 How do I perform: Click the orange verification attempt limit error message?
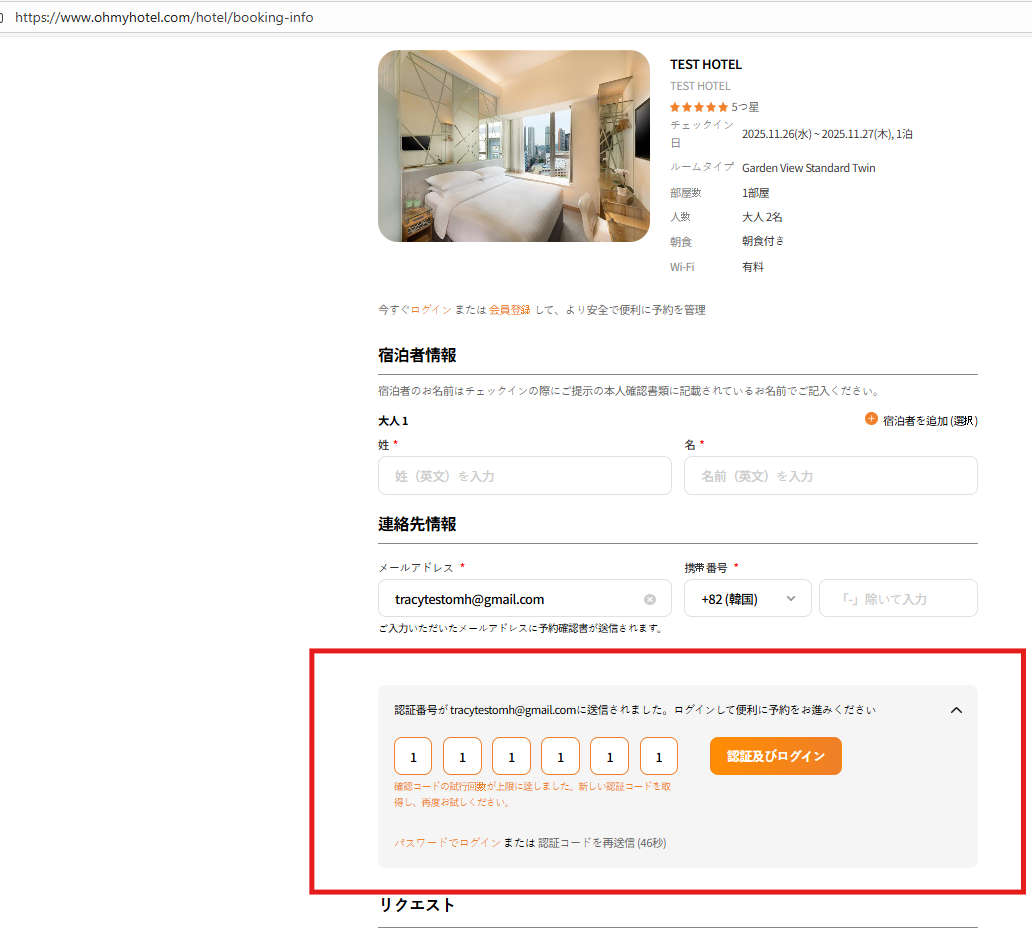532,794
